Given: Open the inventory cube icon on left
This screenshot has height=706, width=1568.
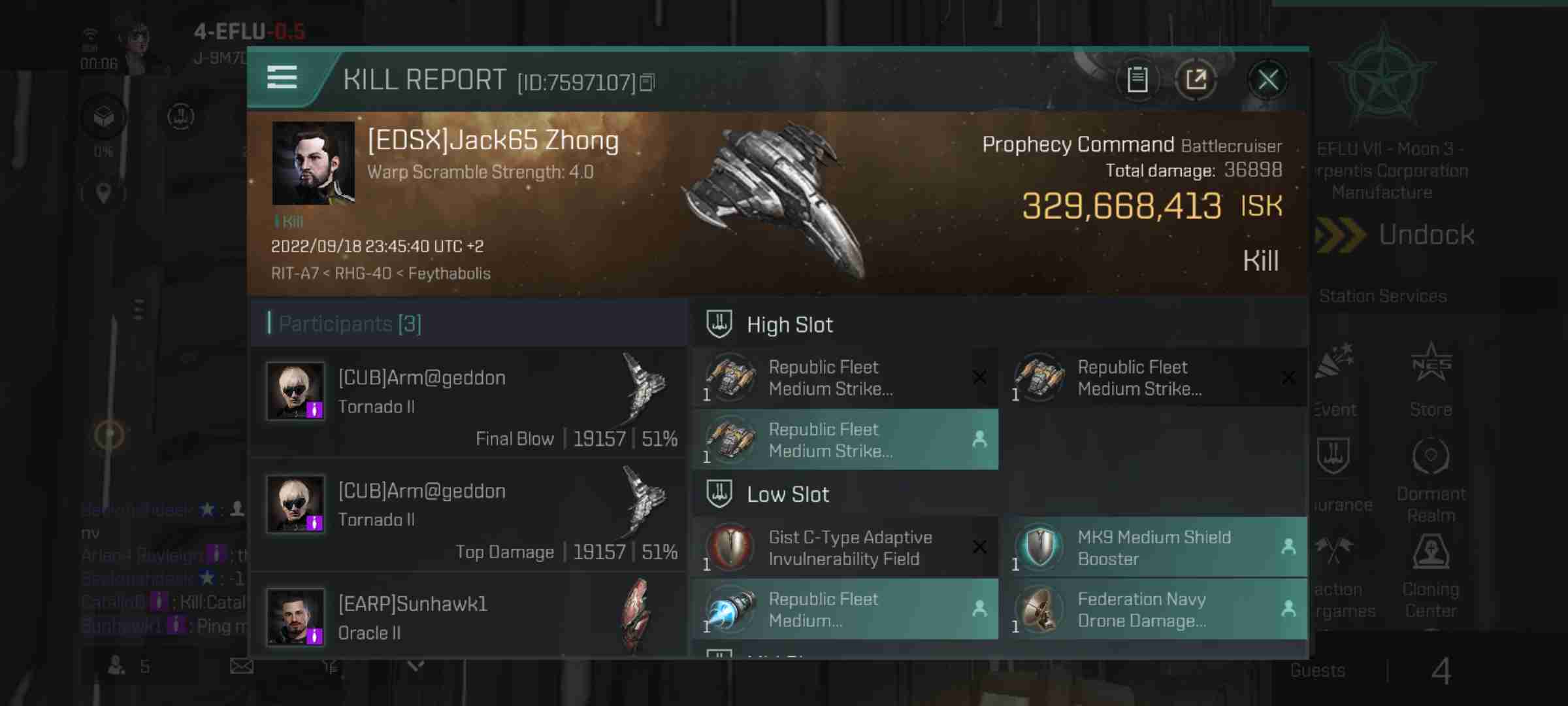Looking at the screenshot, I should pyautogui.click(x=104, y=118).
